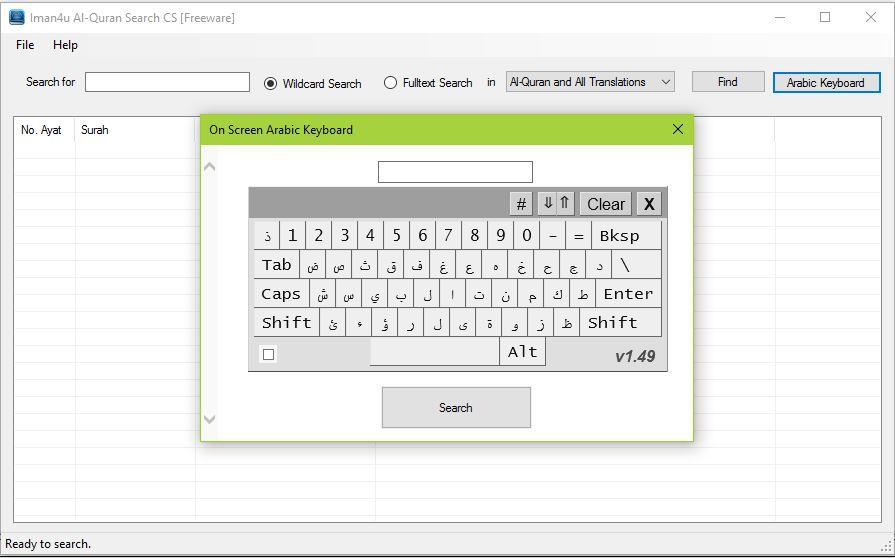Tap the Arabic ف key
This screenshot has height=558, width=895.
[417, 265]
